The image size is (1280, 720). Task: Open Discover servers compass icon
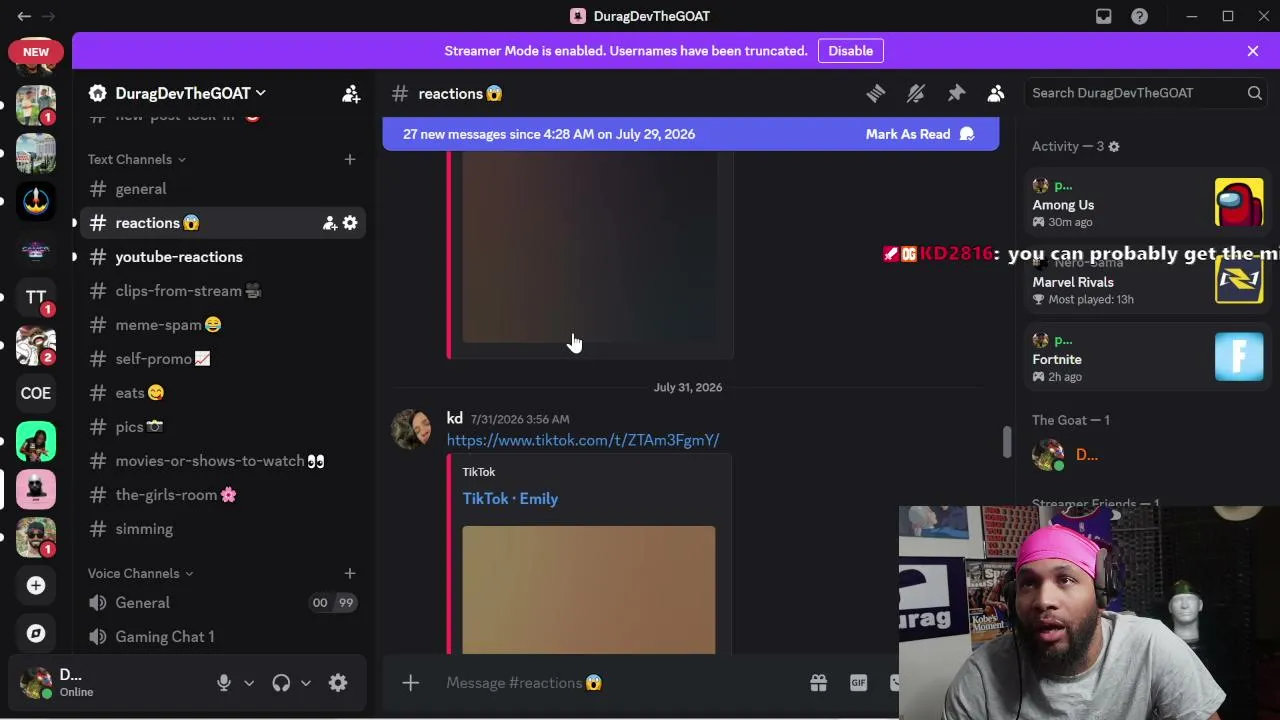click(x=36, y=633)
